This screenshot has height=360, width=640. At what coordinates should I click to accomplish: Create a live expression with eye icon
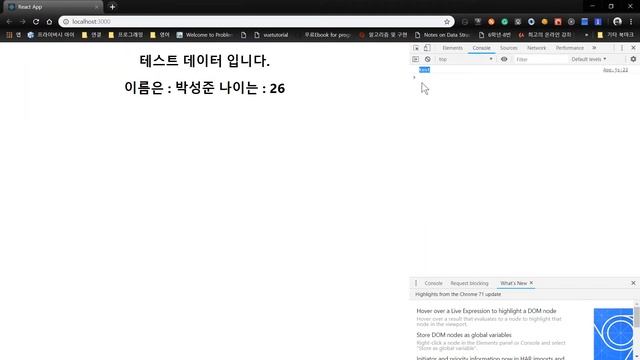point(504,59)
